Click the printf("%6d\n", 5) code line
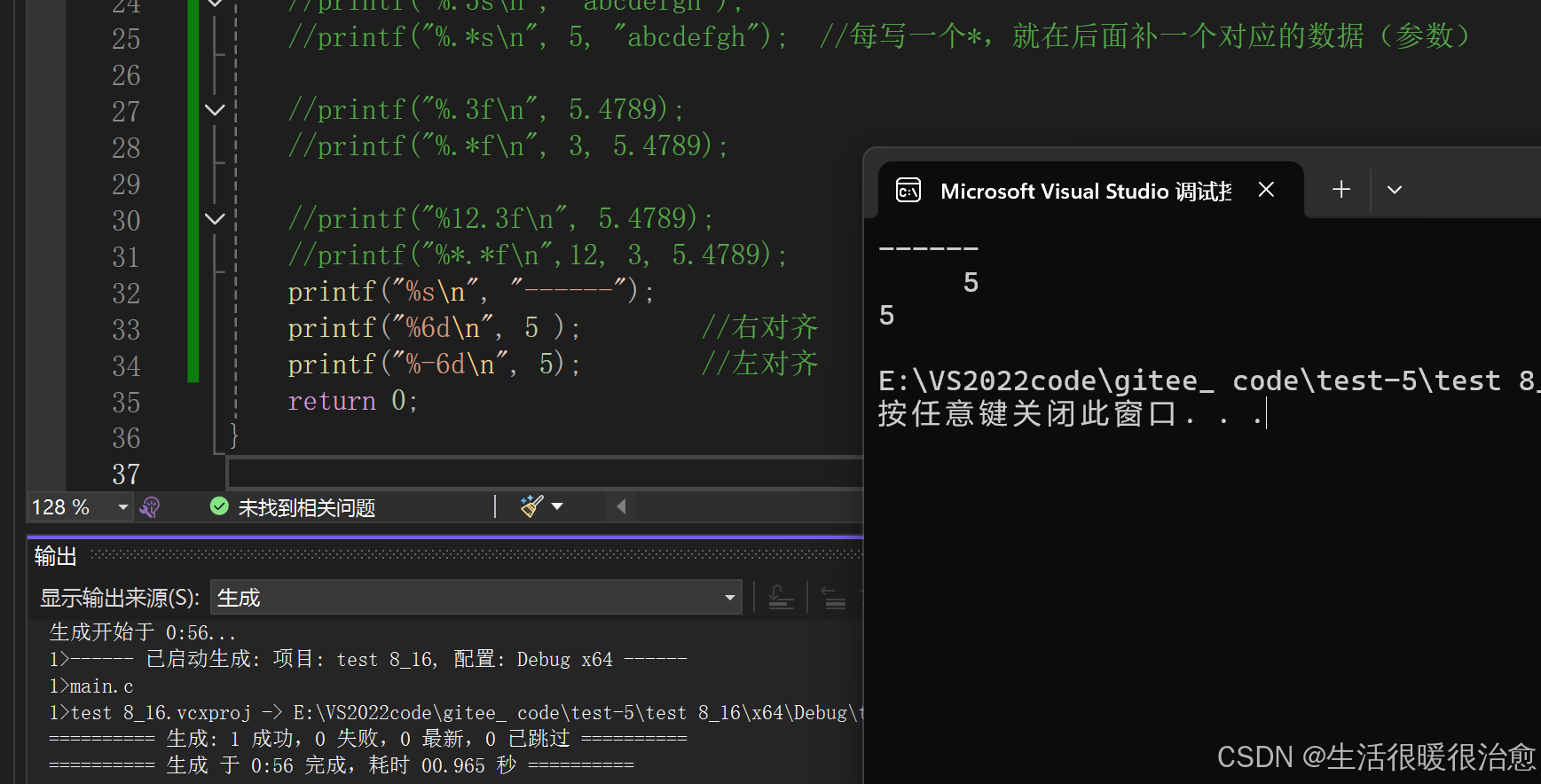The width and height of the screenshot is (1541, 784). (435, 328)
